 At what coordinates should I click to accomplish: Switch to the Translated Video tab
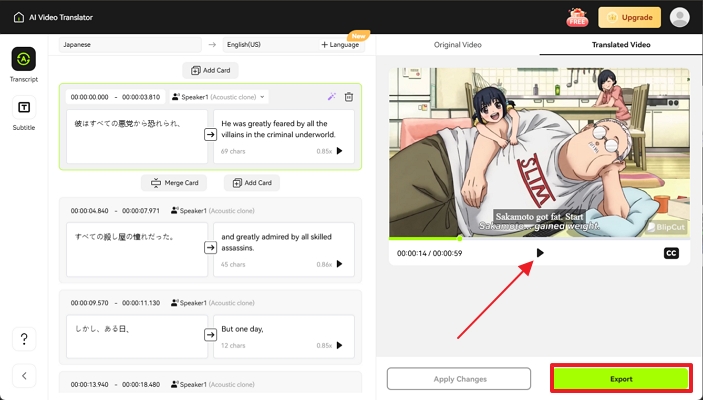point(621,45)
